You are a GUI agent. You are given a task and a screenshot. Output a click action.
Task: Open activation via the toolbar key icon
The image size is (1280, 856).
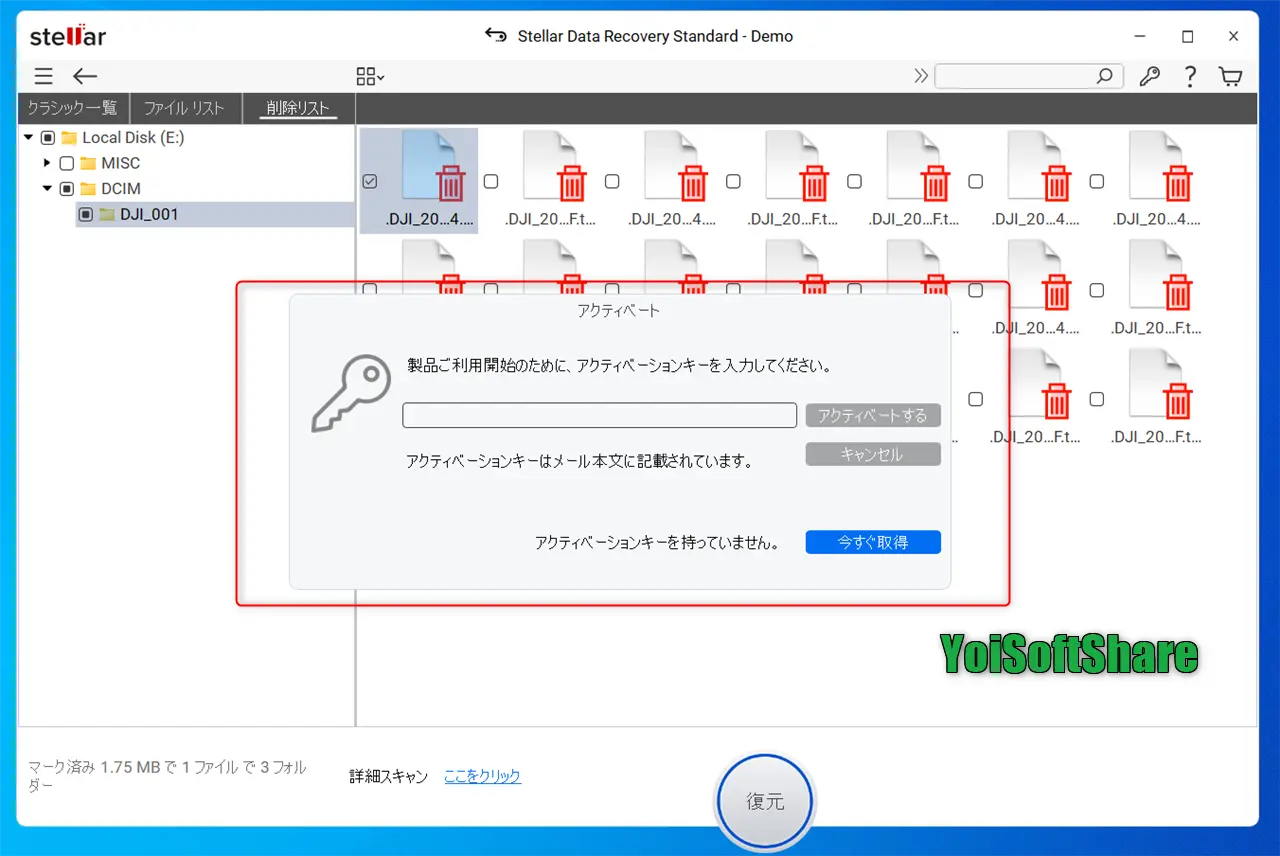(x=1149, y=76)
